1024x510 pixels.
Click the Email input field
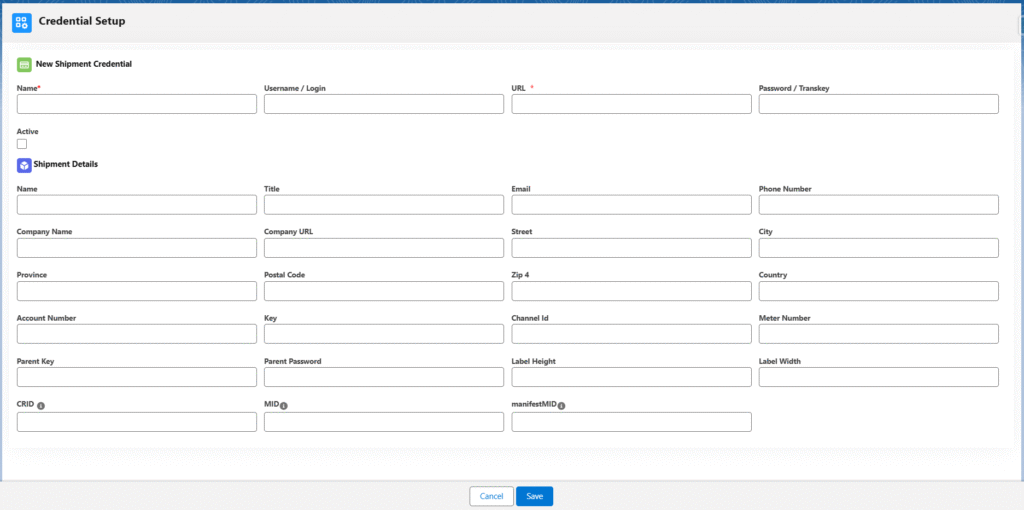[631, 204]
